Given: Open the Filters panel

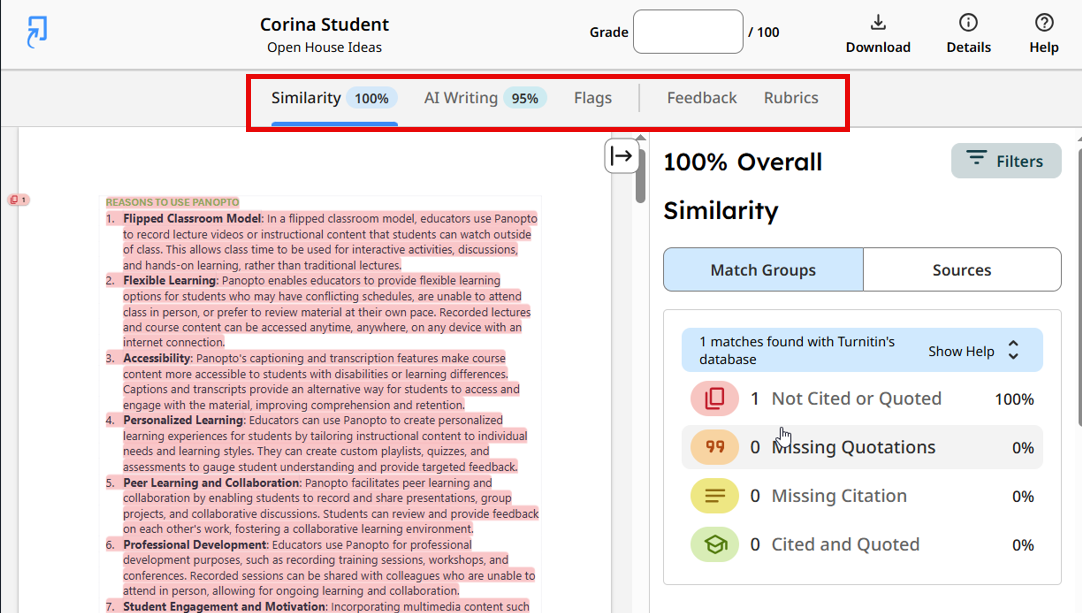Looking at the screenshot, I should pyautogui.click(x=1006, y=161).
